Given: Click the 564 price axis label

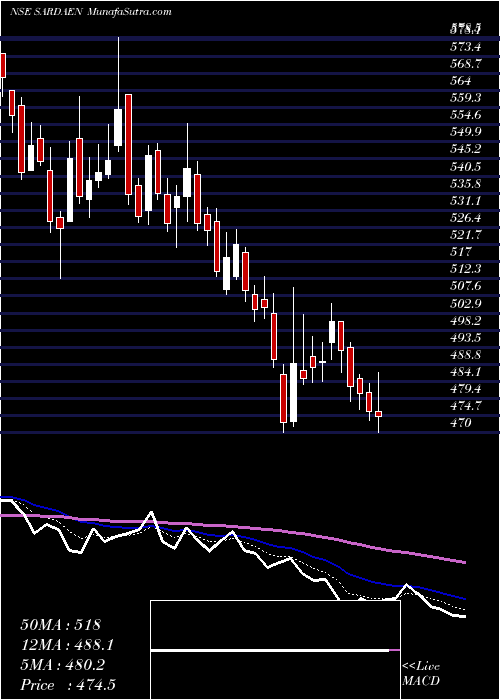Looking at the screenshot, I should tap(461, 81).
